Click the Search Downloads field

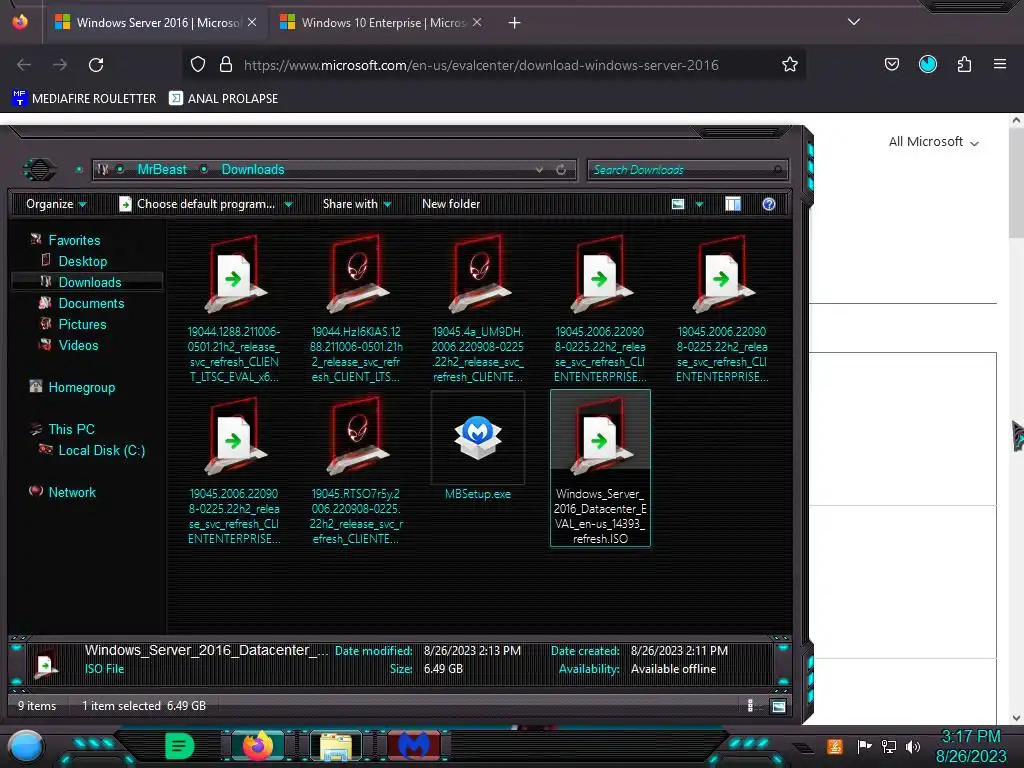point(688,170)
